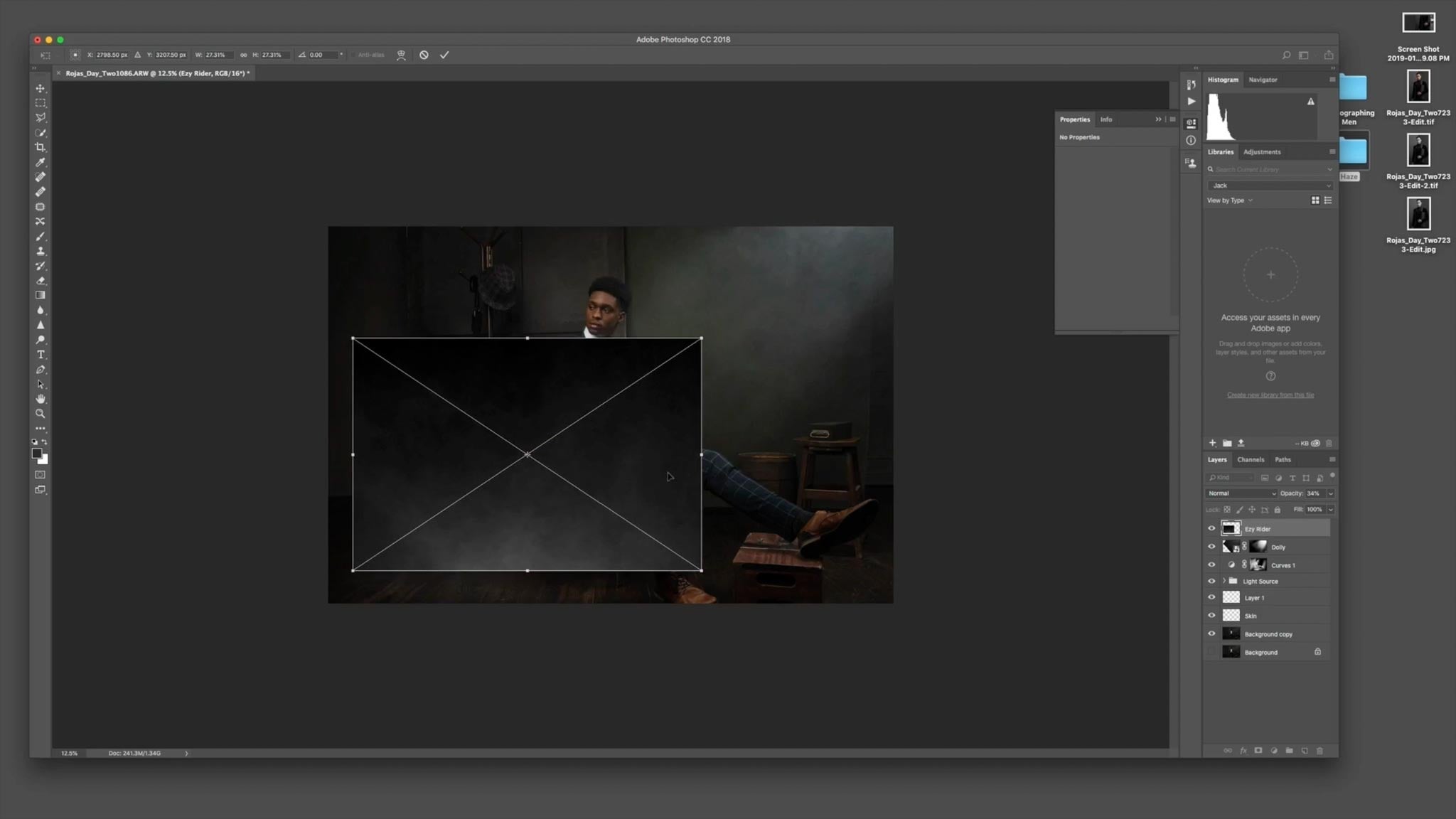
Task: Open the View by Type dropdown
Action: [x=1228, y=200]
